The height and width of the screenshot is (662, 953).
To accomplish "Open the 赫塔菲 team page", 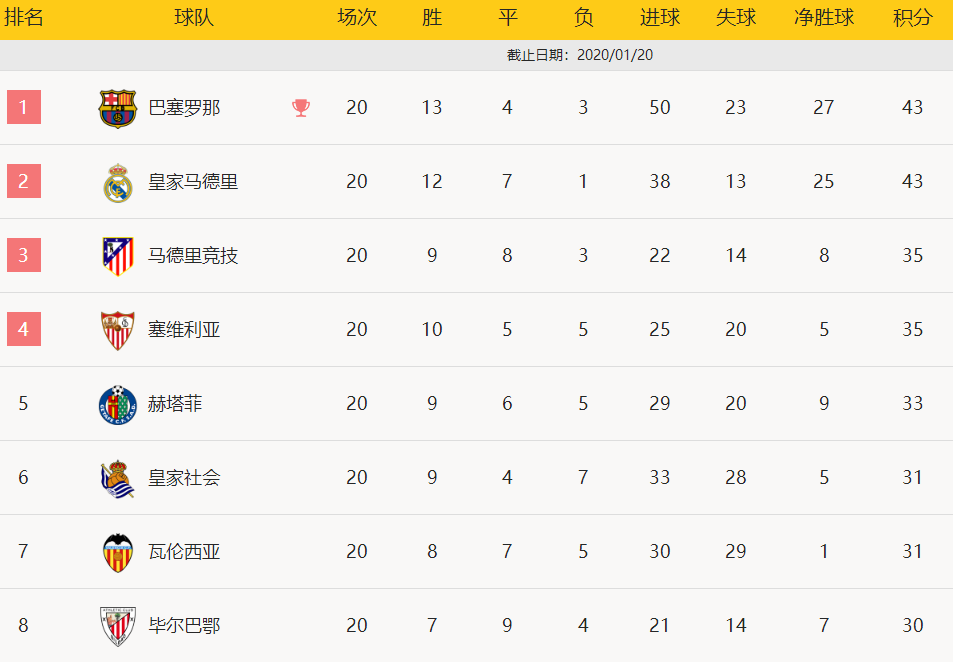I will tap(175, 404).
